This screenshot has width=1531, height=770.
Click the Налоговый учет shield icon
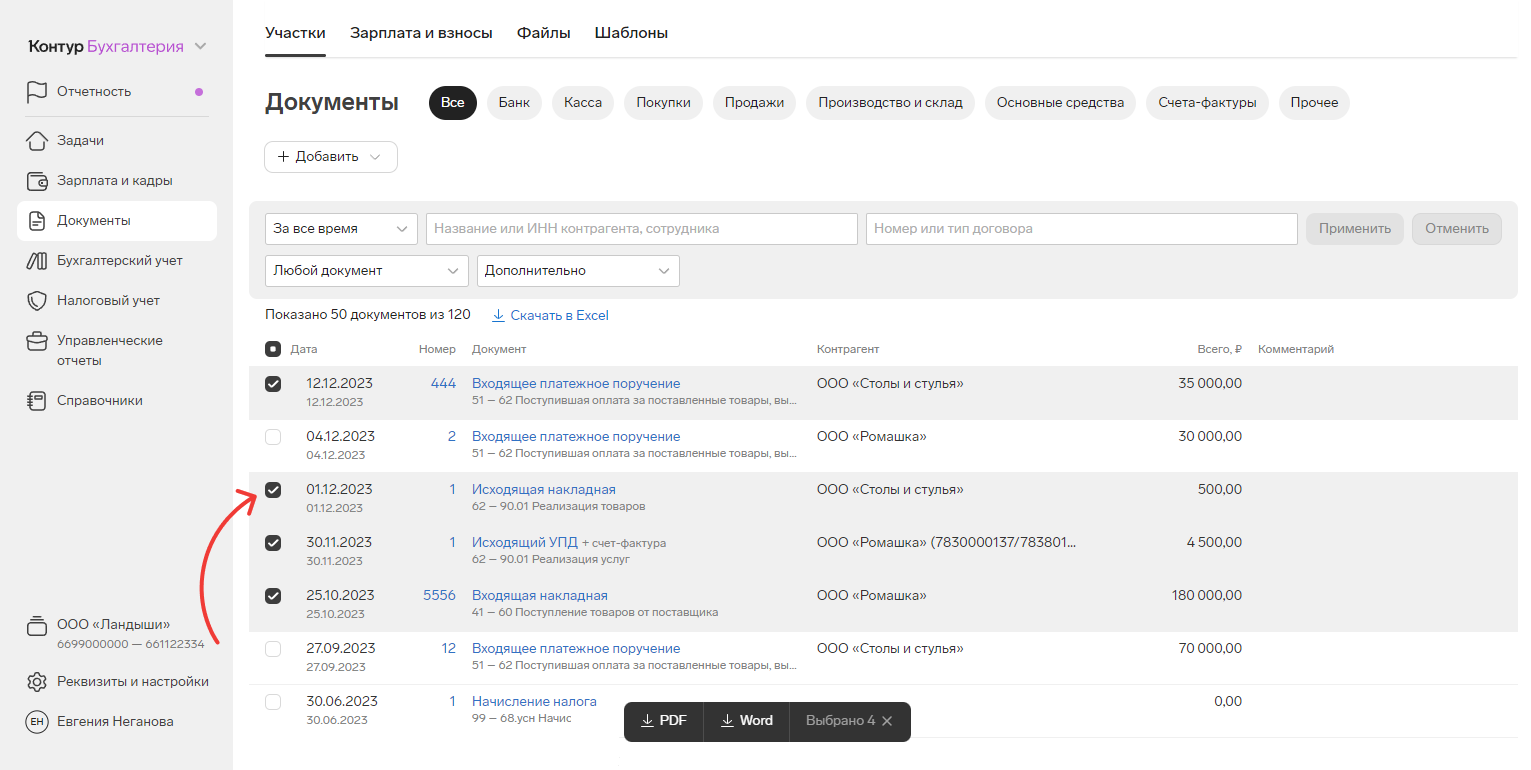pyautogui.click(x=37, y=301)
